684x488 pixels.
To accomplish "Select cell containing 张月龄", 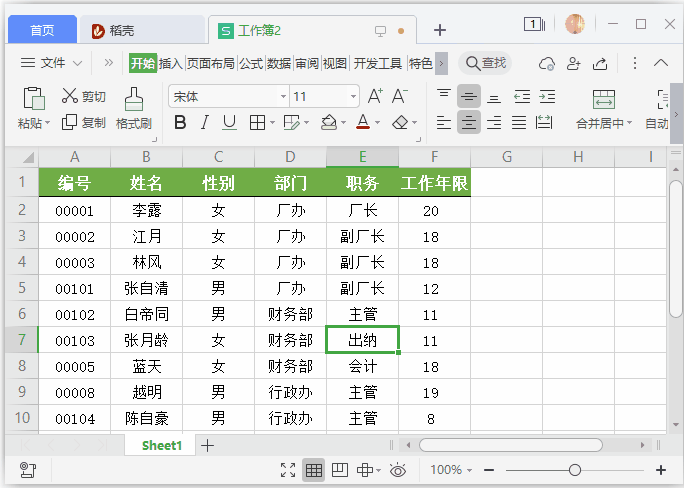I will pos(147,340).
